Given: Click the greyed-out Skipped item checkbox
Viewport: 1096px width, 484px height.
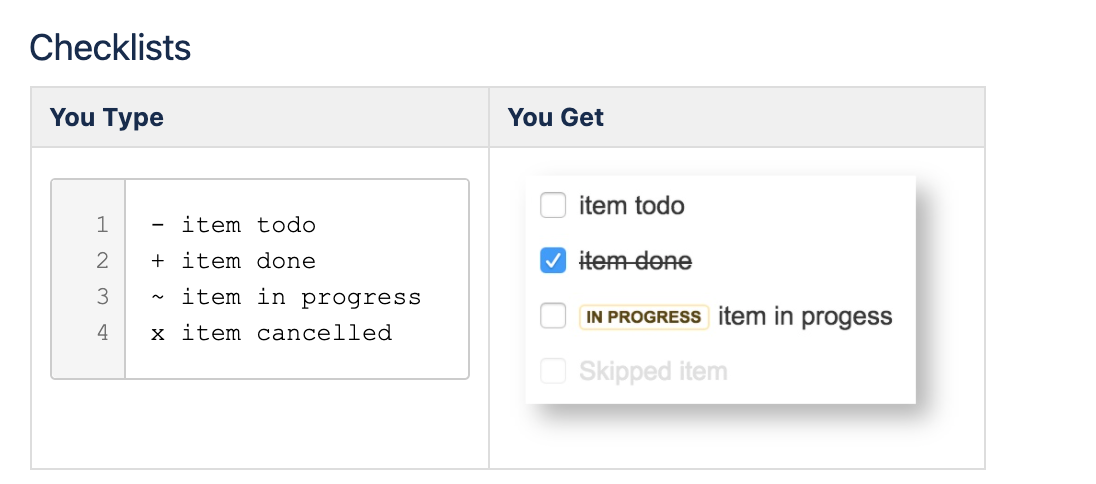Looking at the screenshot, I should [553, 372].
